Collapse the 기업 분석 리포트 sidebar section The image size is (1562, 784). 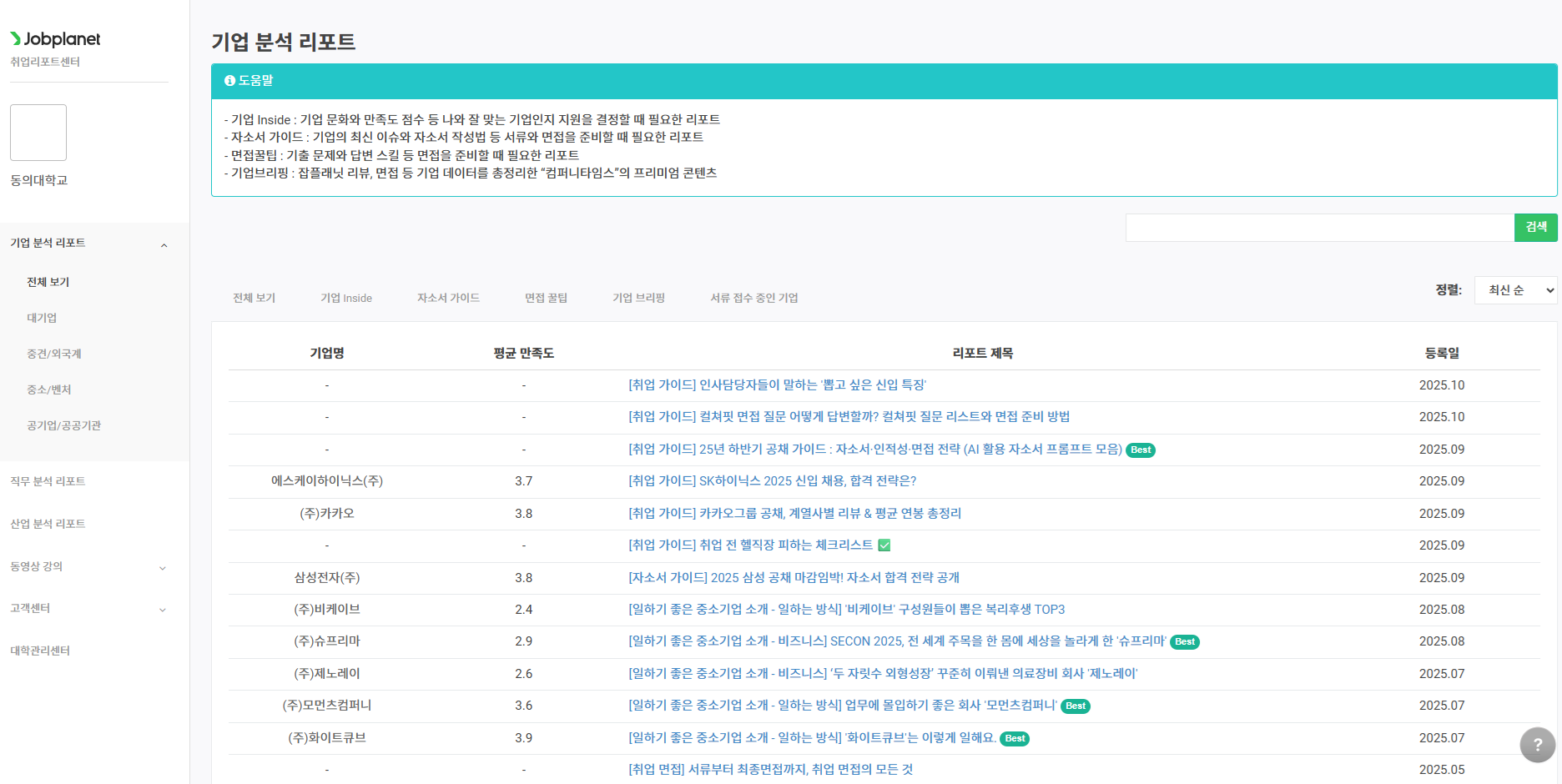pos(164,244)
